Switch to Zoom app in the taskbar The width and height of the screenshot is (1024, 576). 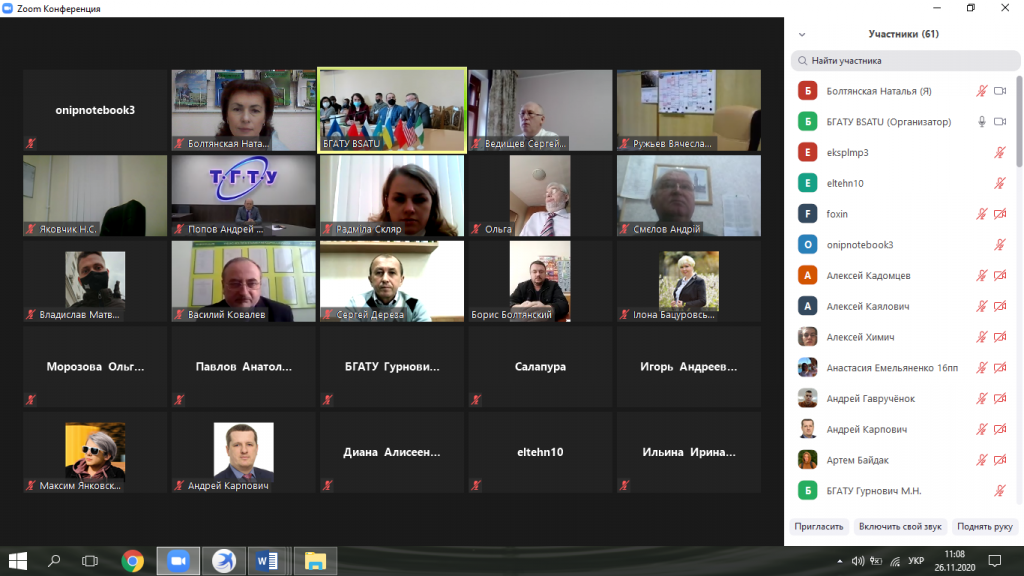coord(178,561)
